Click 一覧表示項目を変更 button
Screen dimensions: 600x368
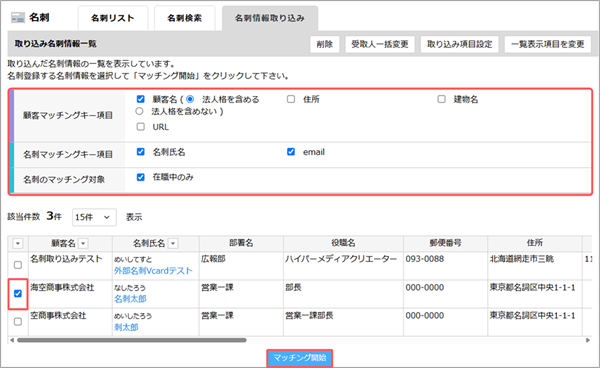[548, 44]
